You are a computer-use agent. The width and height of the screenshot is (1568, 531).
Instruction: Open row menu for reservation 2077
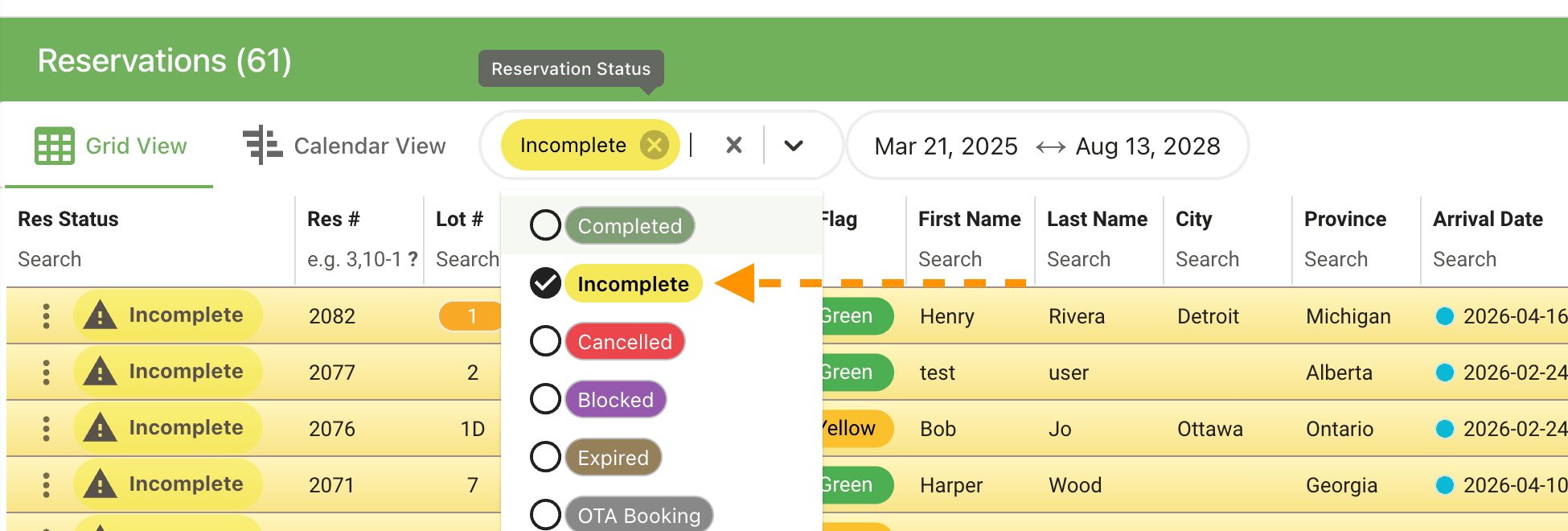[46, 373]
